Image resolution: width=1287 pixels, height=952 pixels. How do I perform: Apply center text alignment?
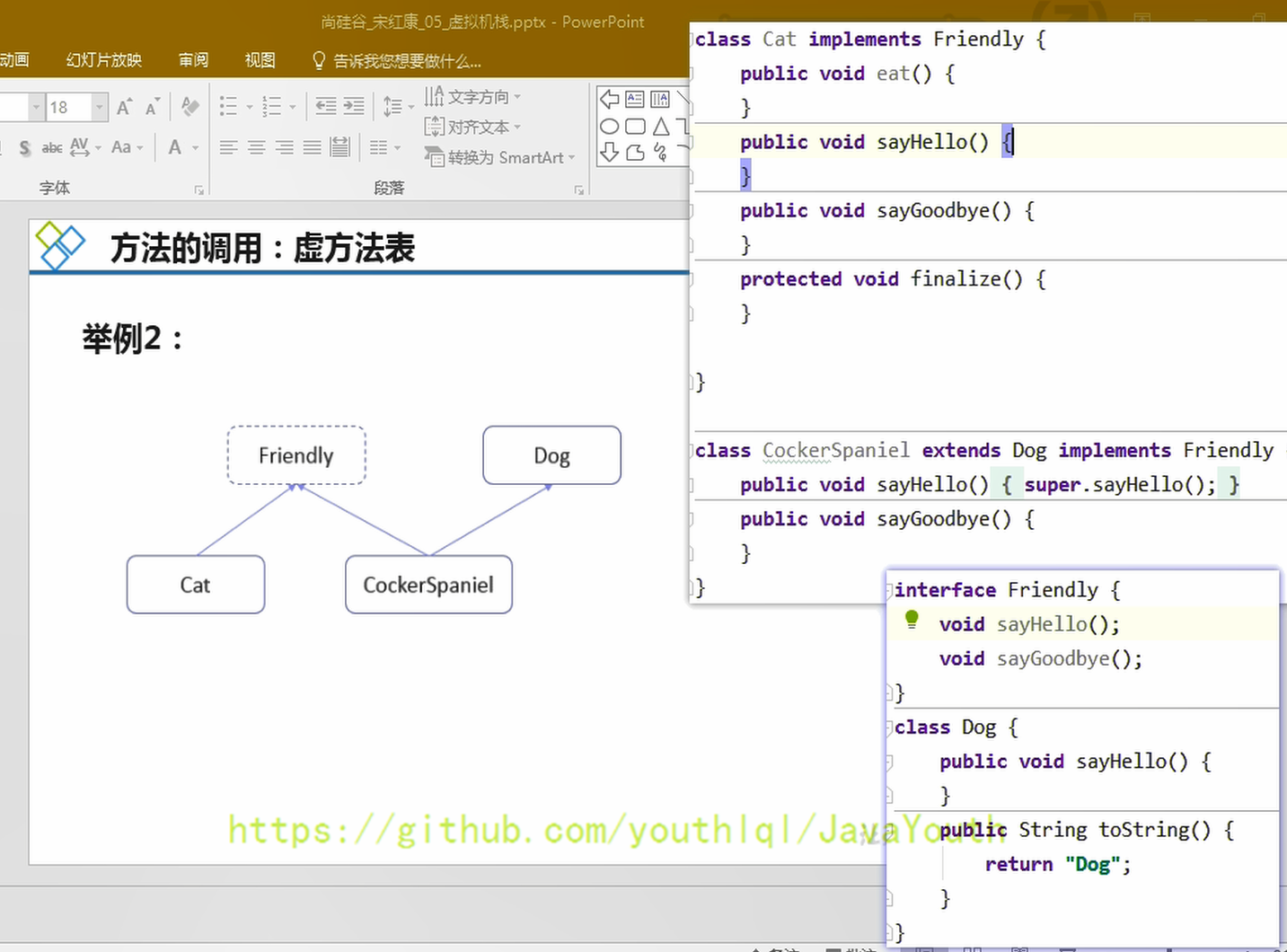tap(256, 147)
